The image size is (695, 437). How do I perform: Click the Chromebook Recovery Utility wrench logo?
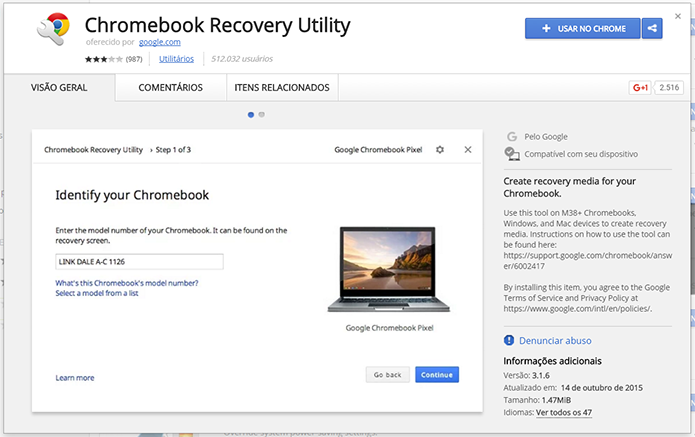point(54,28)
